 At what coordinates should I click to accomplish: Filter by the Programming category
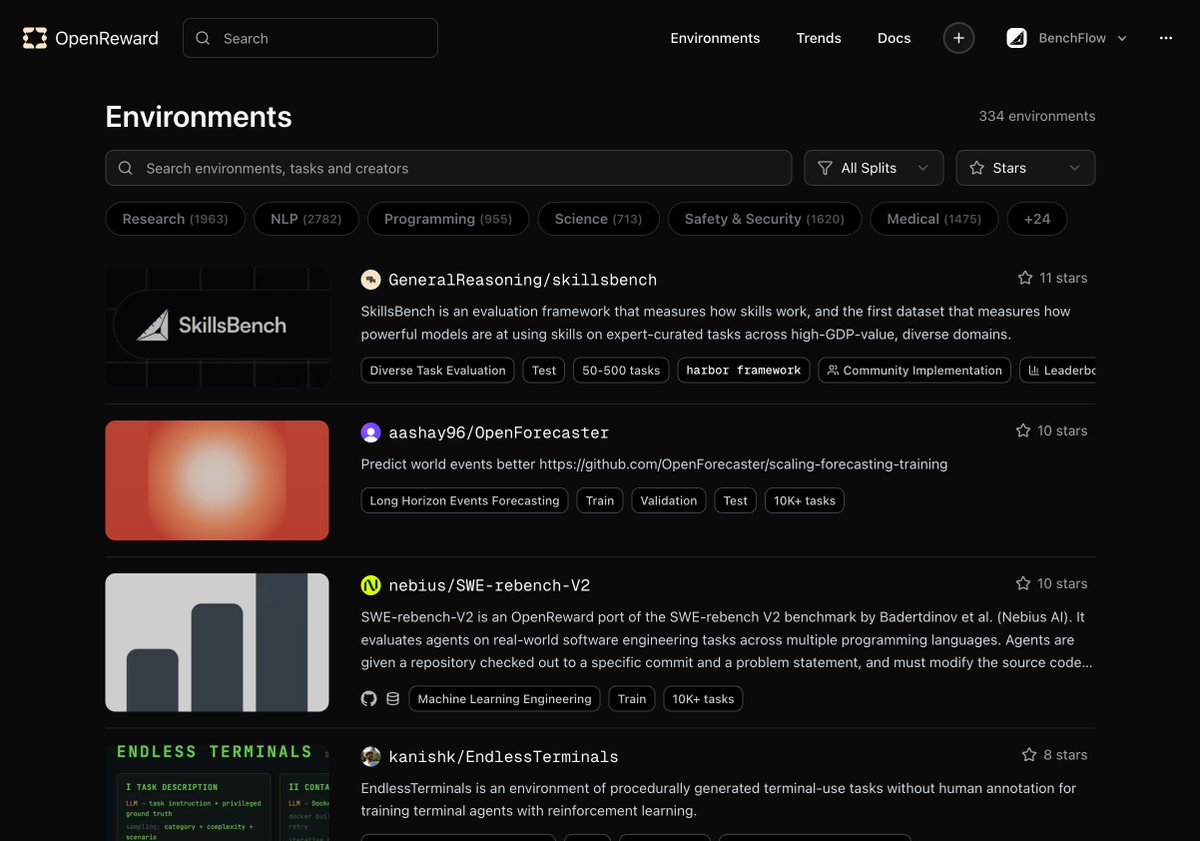448,219
